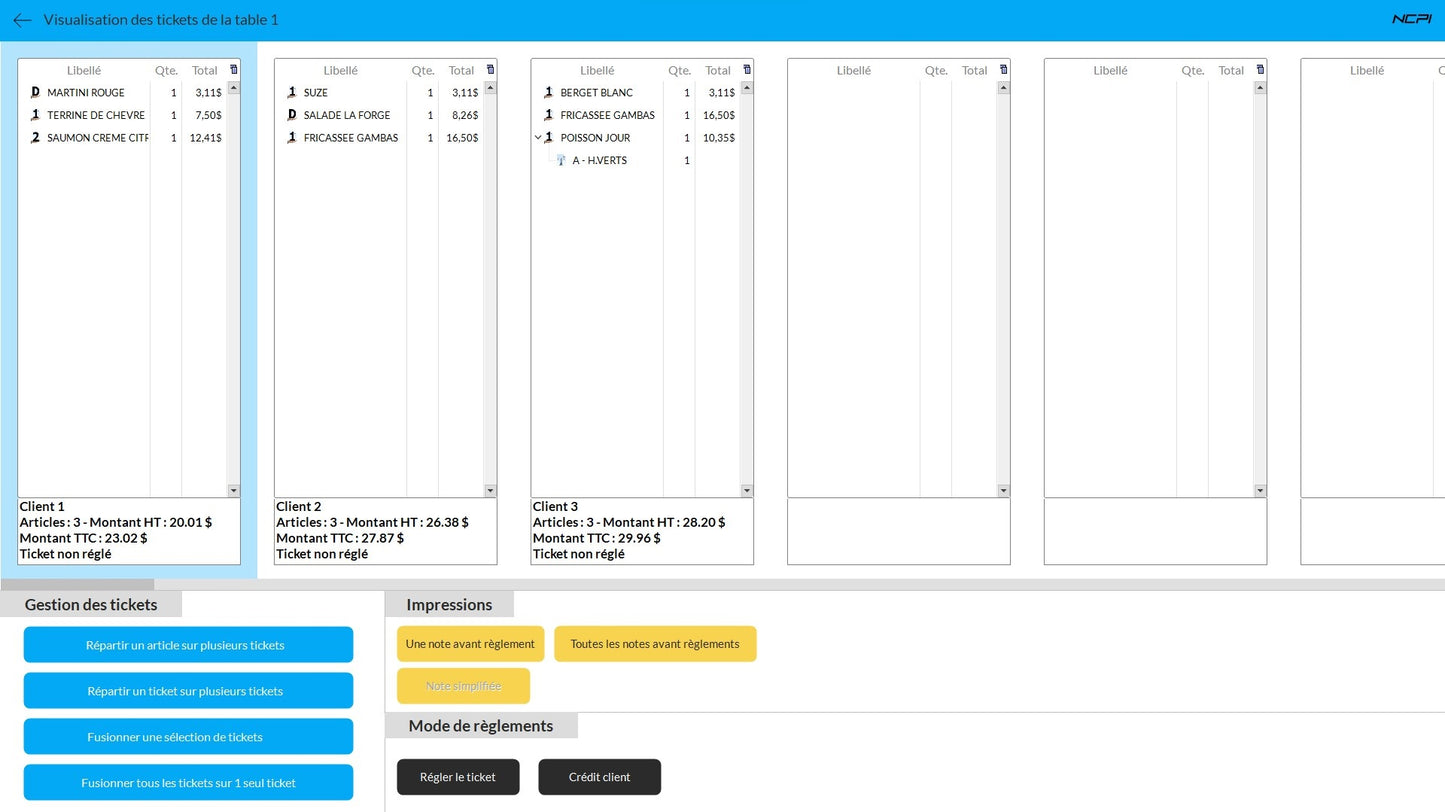1445x812 pixels.
Task: Click the course icon beside TERRINE DE CHEVRE
Action: coord(35,115)
